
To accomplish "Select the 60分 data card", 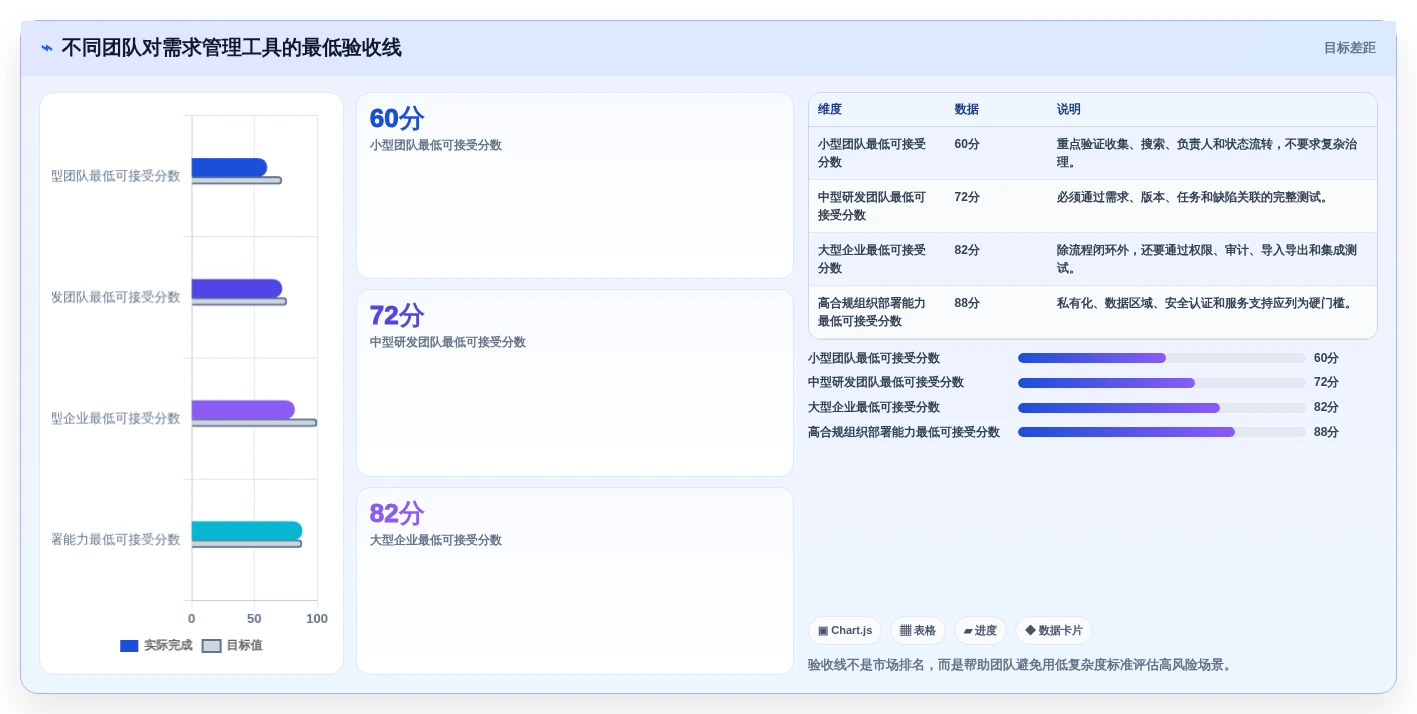I will pos(575,186).
